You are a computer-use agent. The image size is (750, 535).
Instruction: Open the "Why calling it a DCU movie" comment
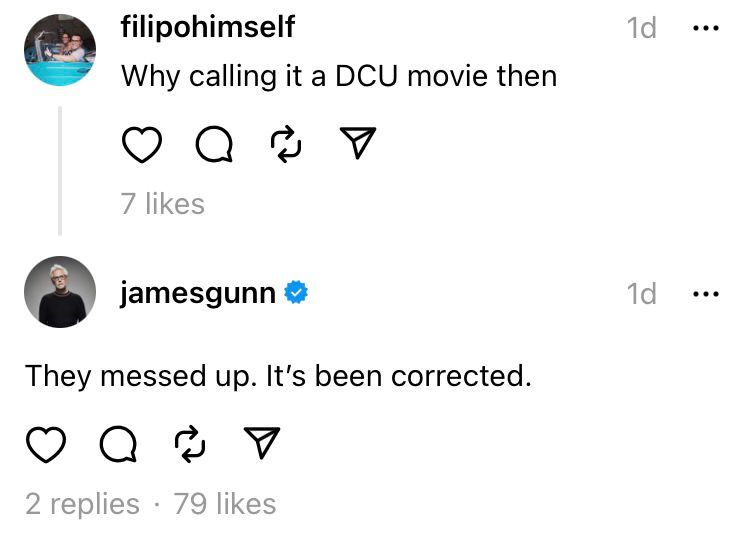pyautogui.click(x=338, y=76)
